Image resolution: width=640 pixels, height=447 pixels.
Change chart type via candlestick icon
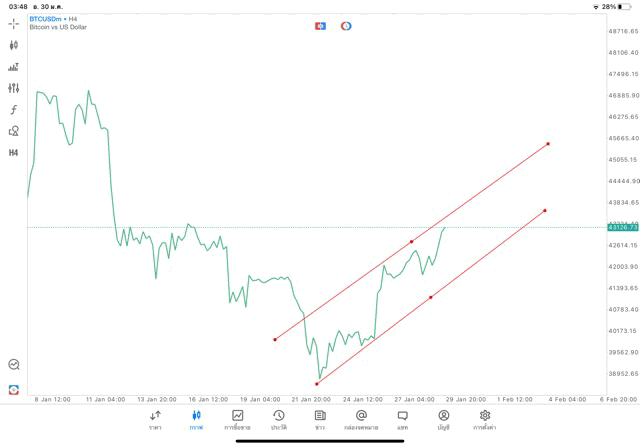14,45
